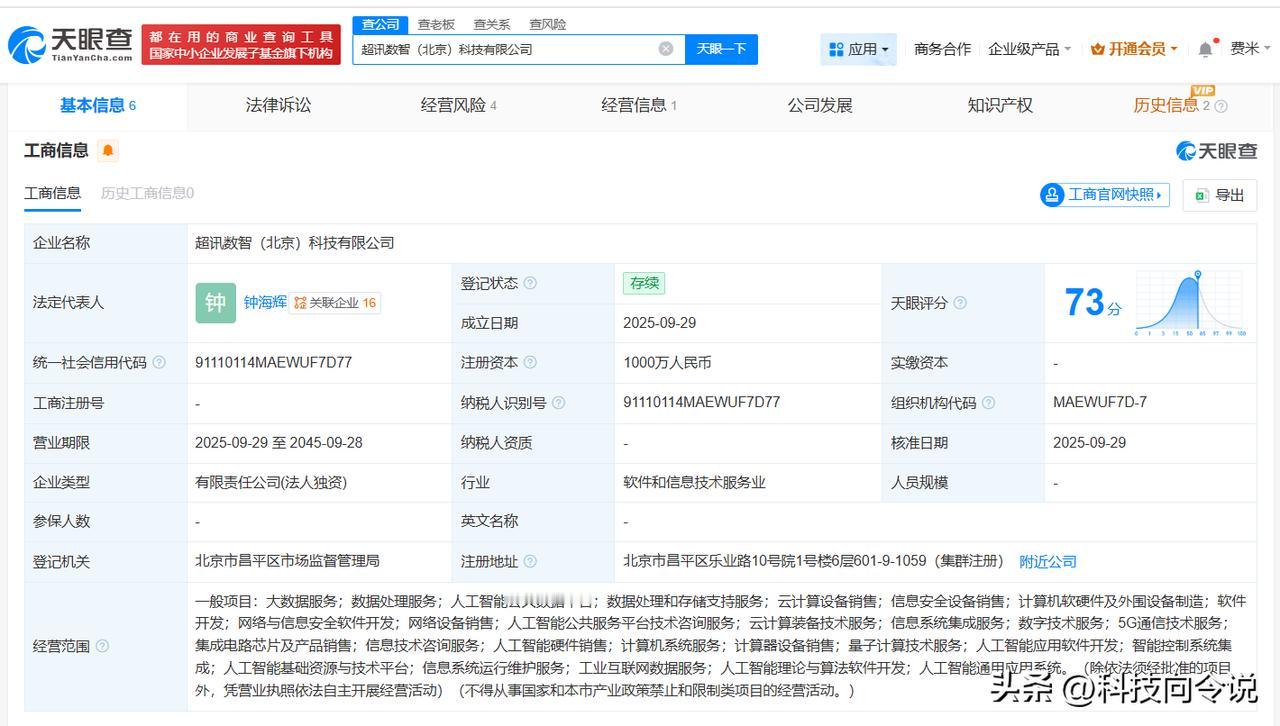Click the help icon beside 组织机构代码
Viewport: 1280px width, 726px height.
[x=988, y=403]
